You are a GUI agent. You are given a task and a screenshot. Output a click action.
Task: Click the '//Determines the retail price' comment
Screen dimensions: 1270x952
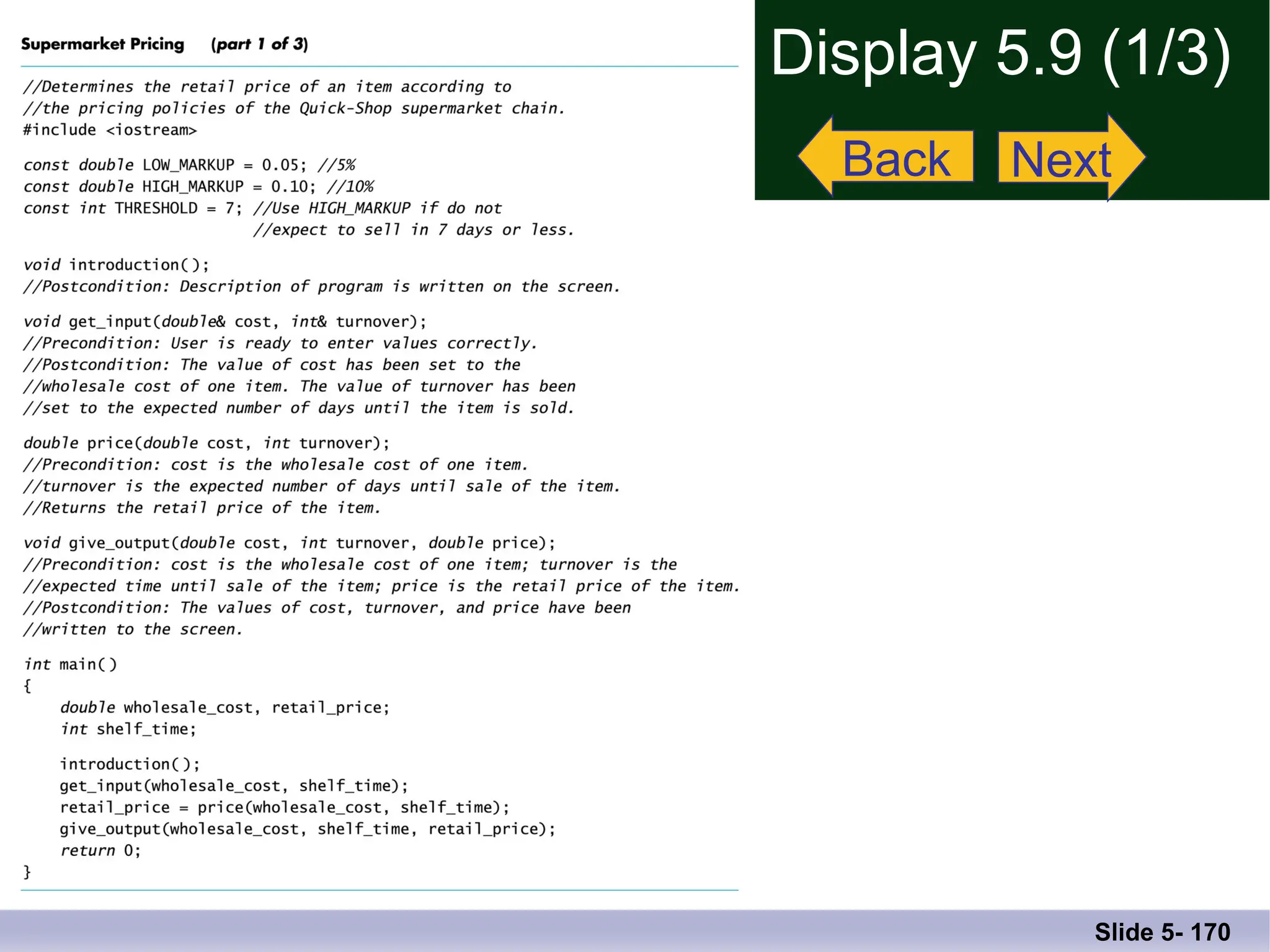coord(267,87)
